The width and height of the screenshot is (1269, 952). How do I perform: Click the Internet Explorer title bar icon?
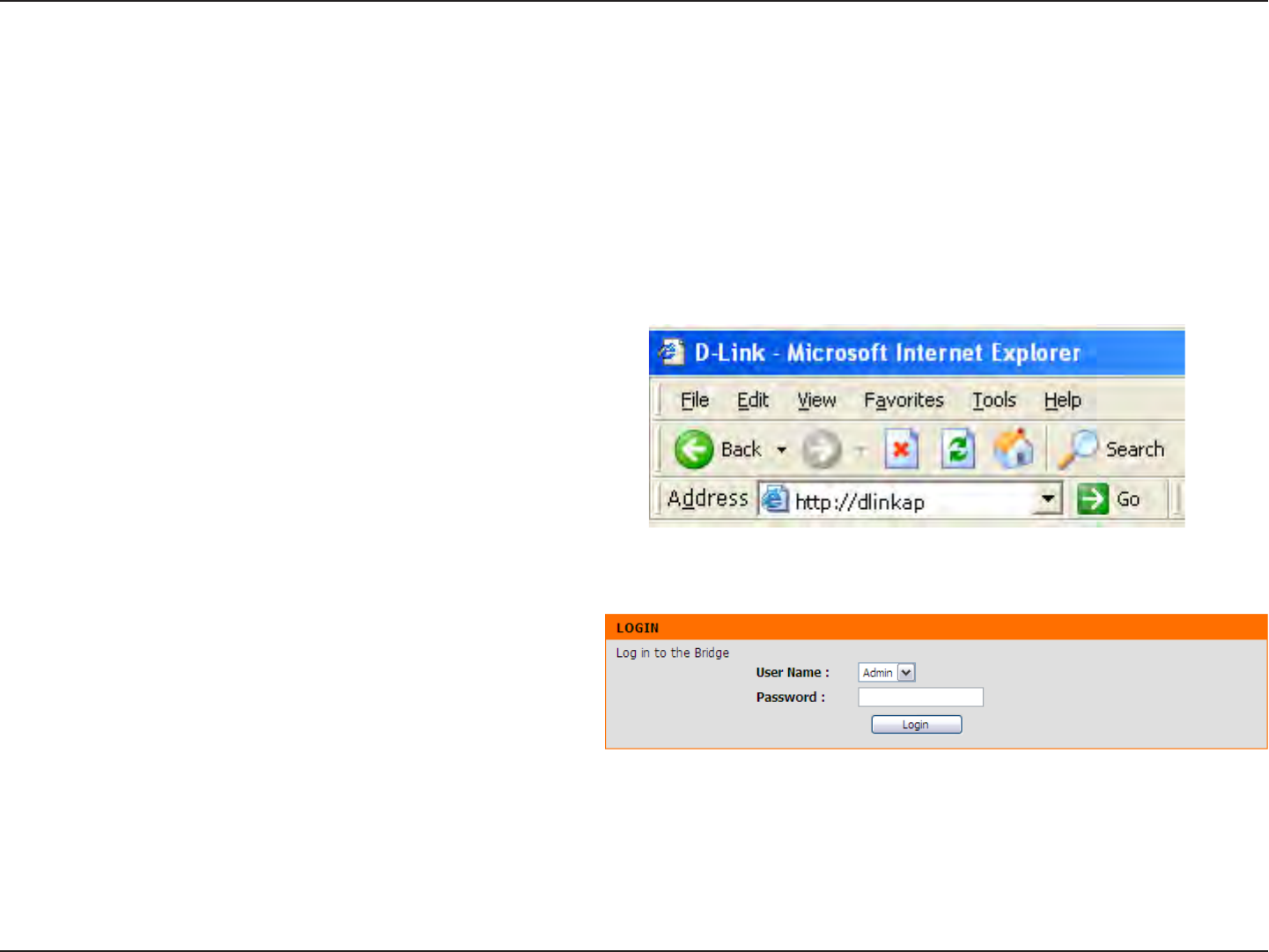coord(671,352)
